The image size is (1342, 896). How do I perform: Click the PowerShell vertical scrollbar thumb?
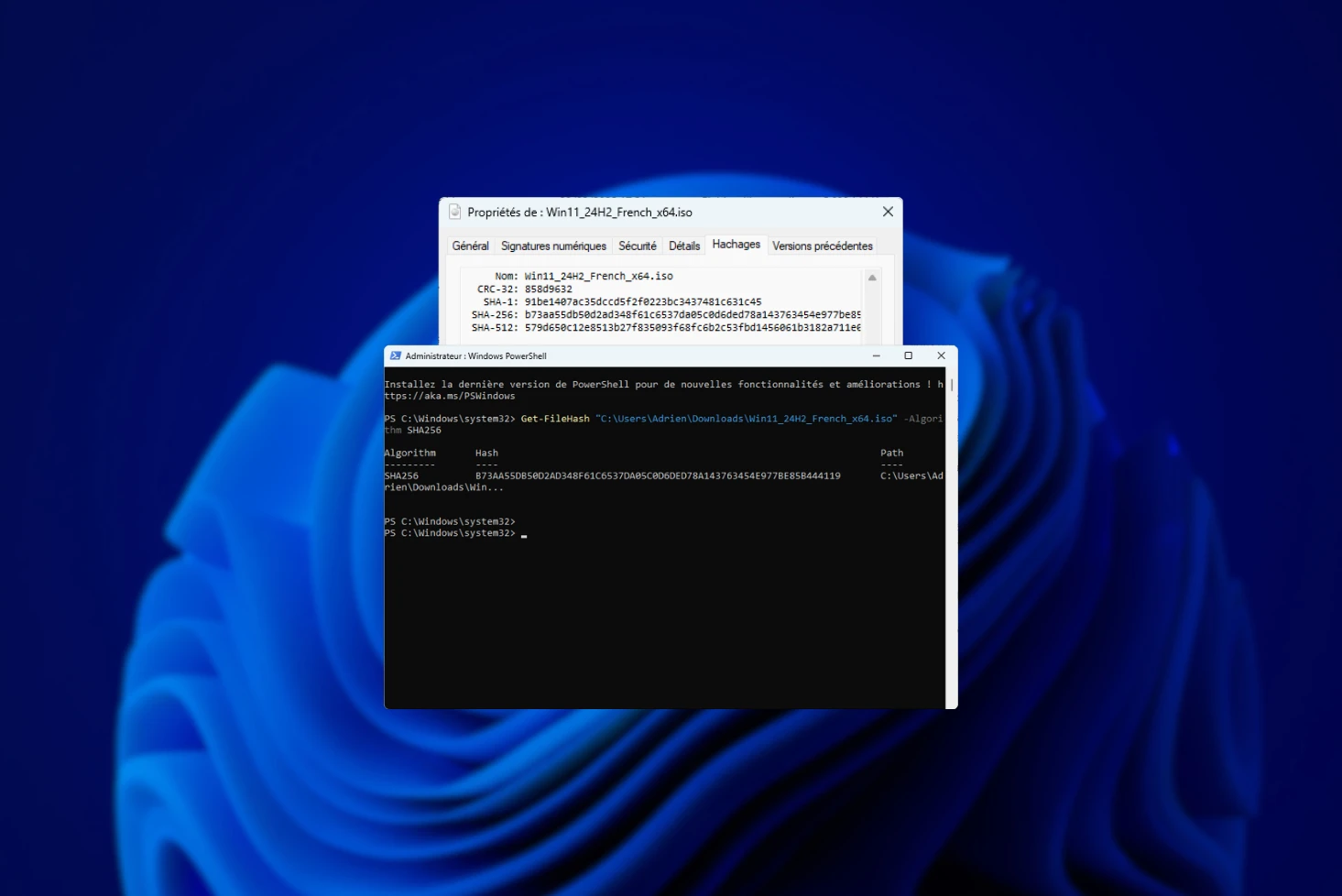coord(952,385)
